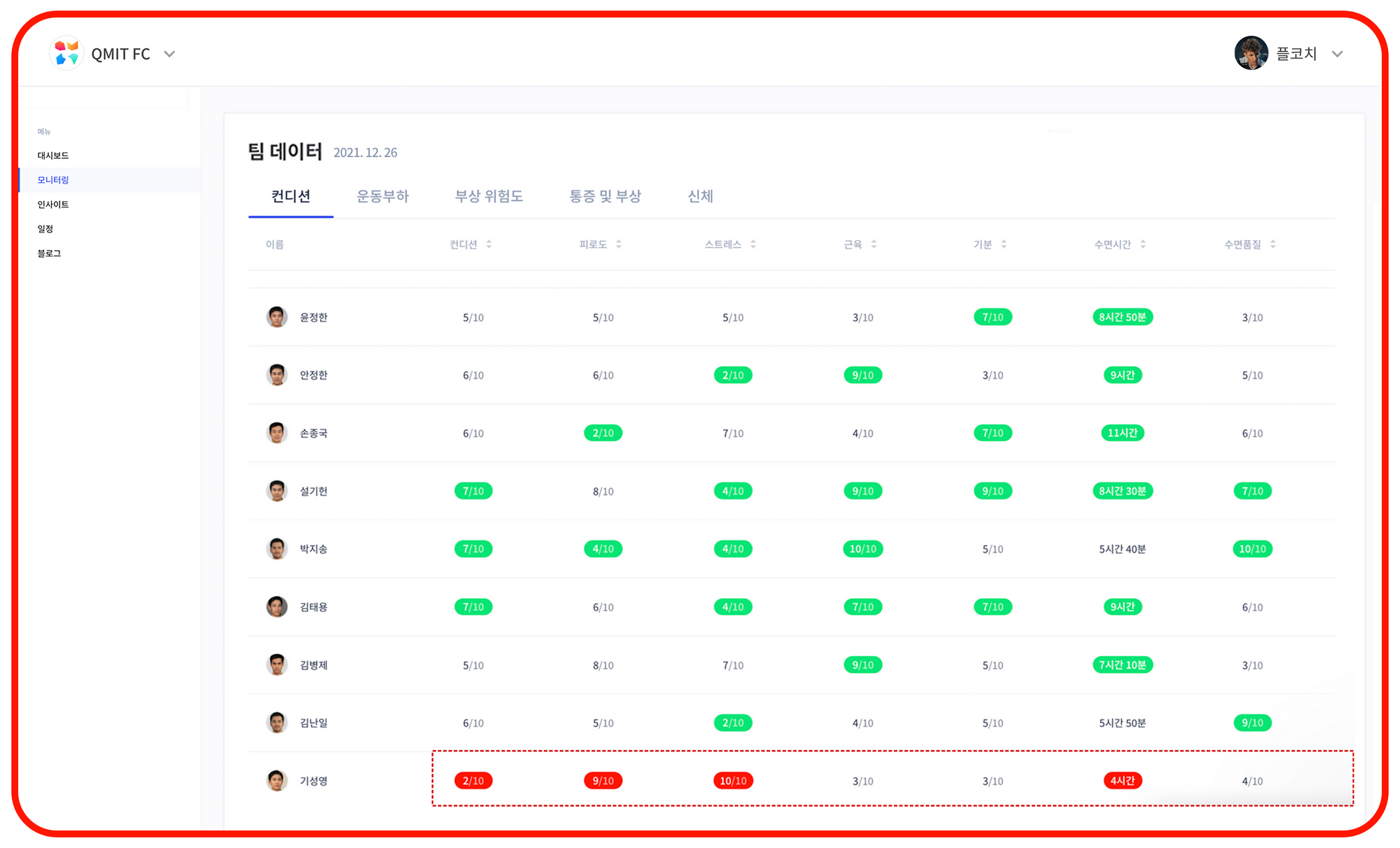
Task: Expand the 플코치 account menu chevron
Action: [x=1337, y=54]
